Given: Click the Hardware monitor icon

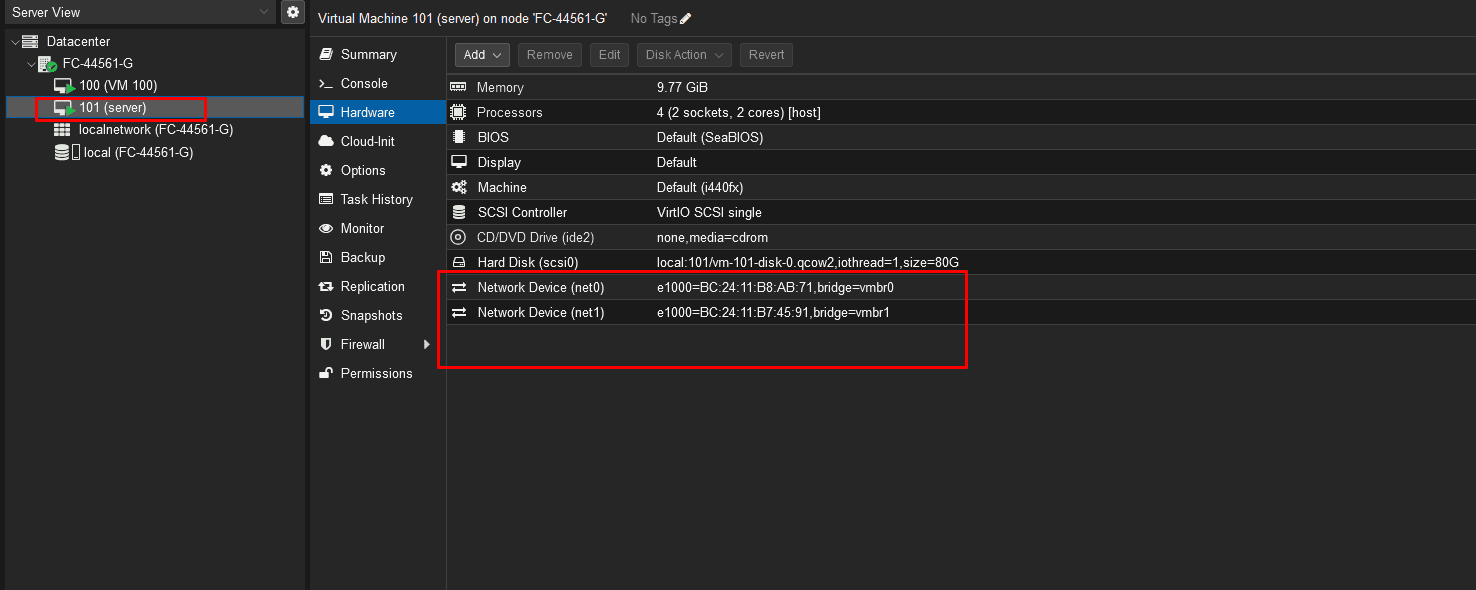Looking at the screenshot, I should tap(325, 113).
